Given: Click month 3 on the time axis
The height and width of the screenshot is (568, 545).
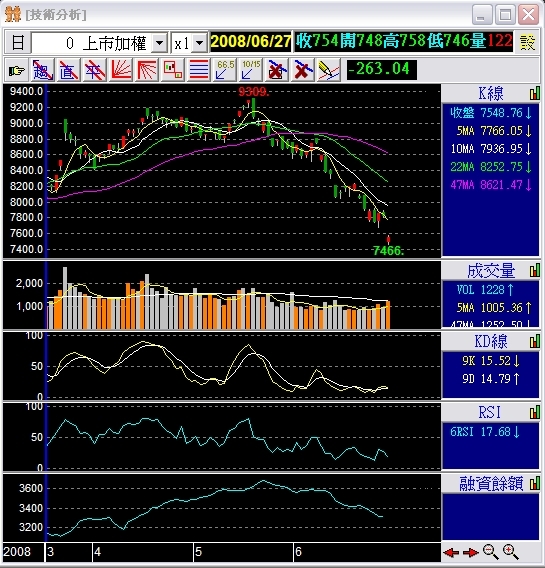Looking at the screenshot, I should tap(50, 552).
